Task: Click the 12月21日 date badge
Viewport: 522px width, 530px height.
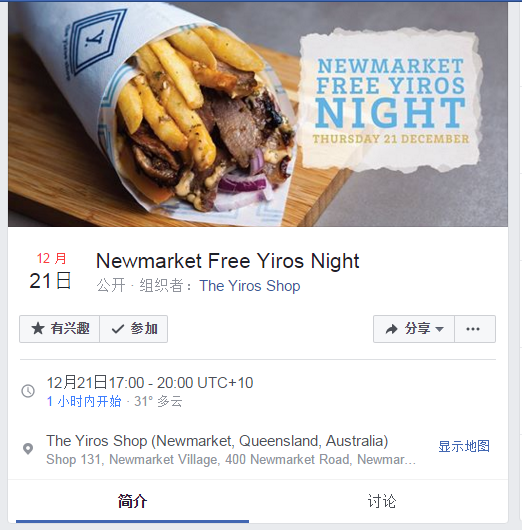Action: 50,271
